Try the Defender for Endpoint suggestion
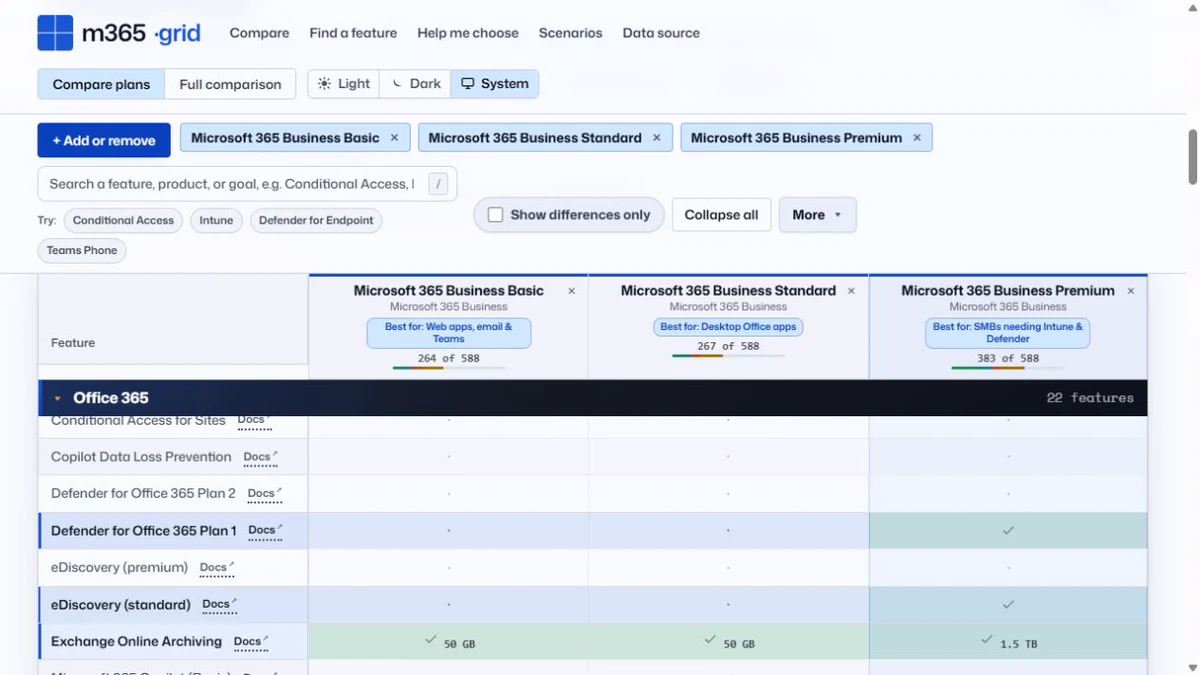1200x675 pixels. (x=316, y=220)
